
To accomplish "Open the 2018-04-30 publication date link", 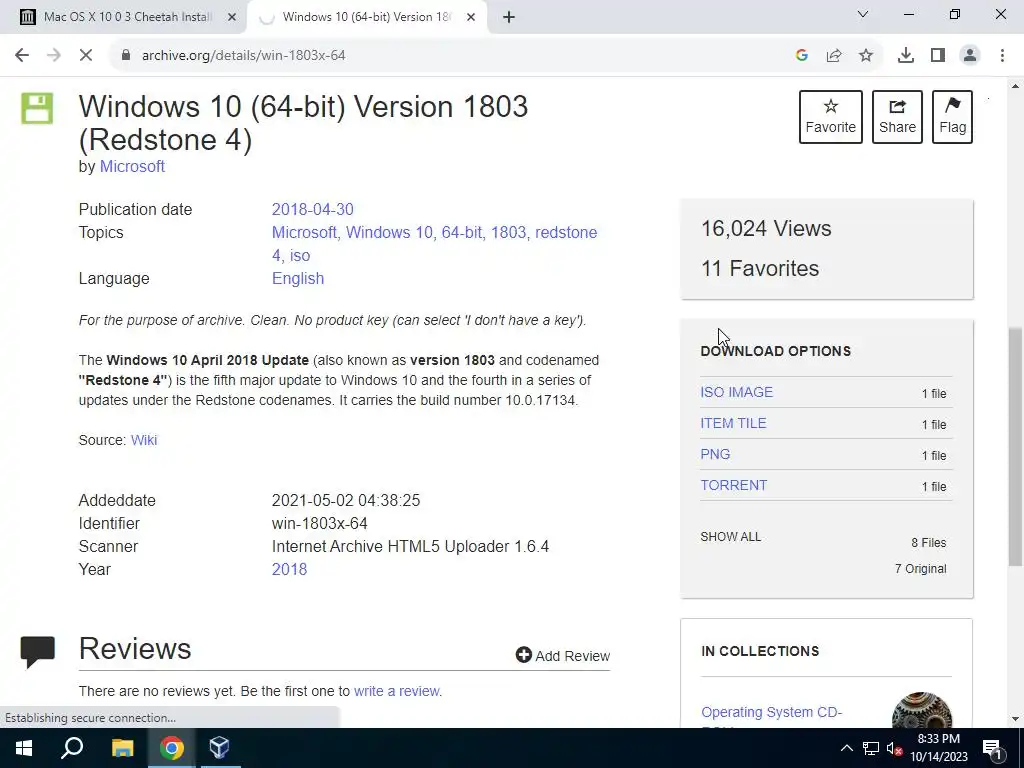I will [x=313, y=210].
